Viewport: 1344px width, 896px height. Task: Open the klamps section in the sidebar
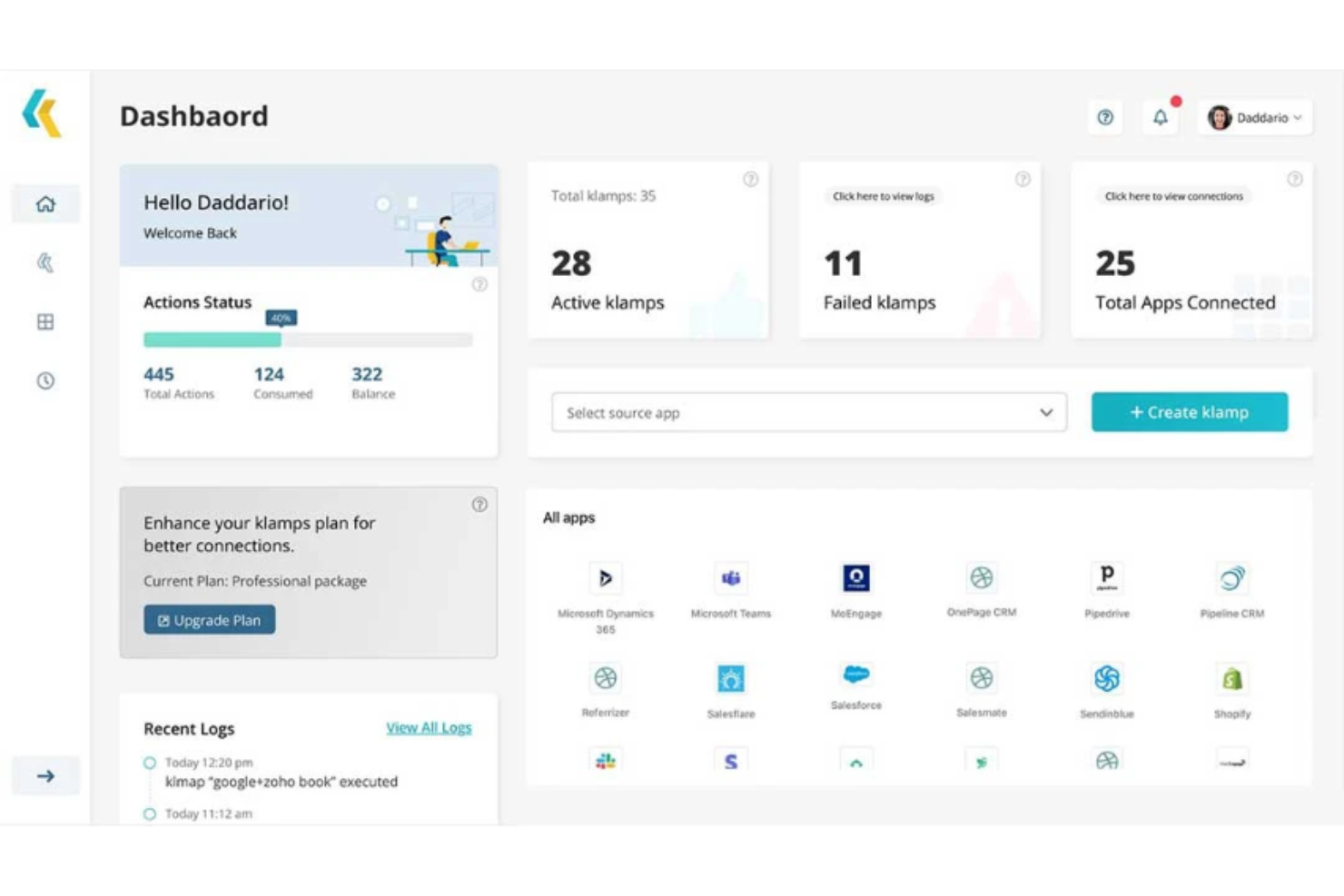click(x=44, y=262)
